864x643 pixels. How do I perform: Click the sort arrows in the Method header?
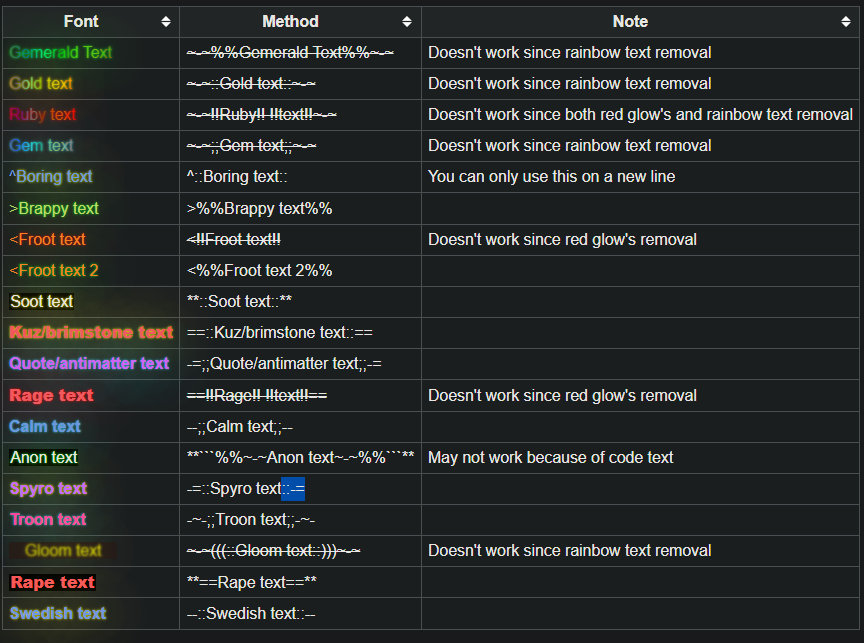pyautogui.click(x=407, y=21)
